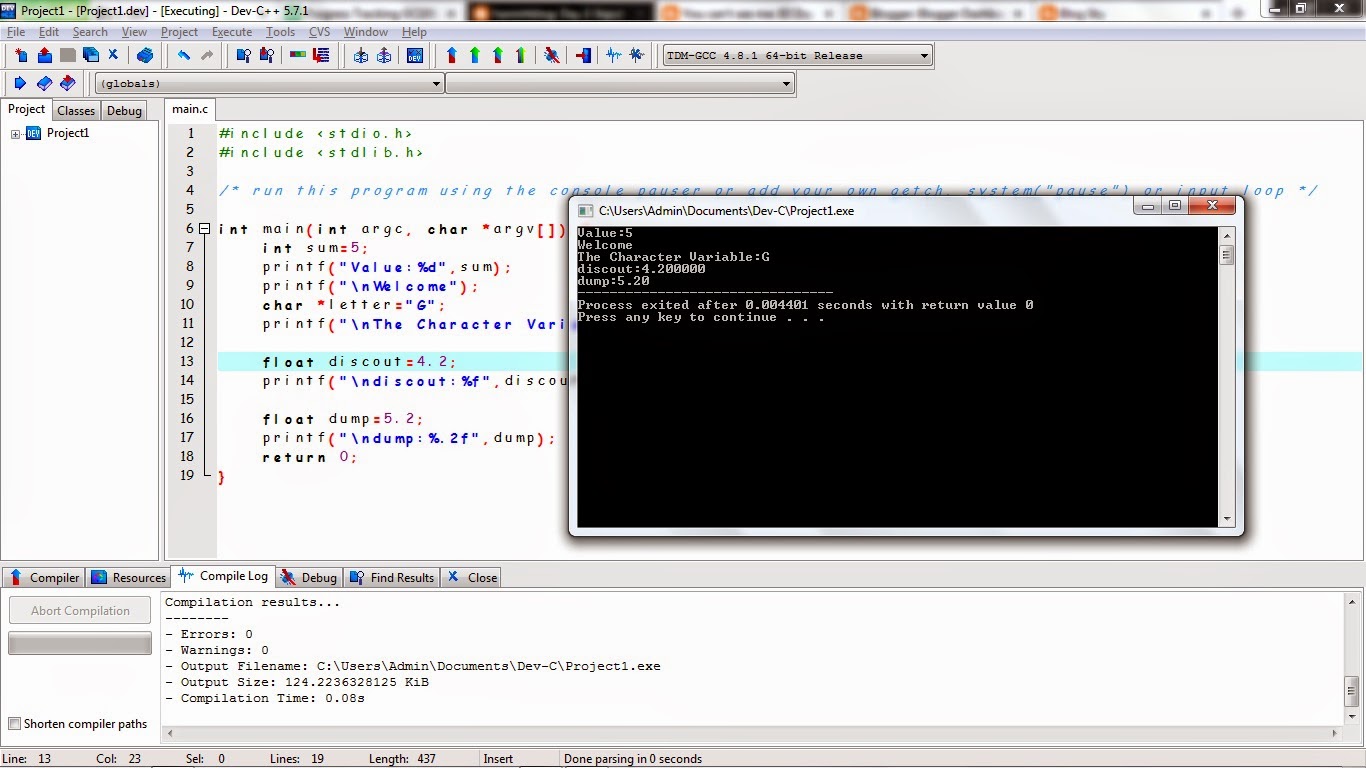Close the compile log using the Close button
1366x768 pixels.
point(471,577)
